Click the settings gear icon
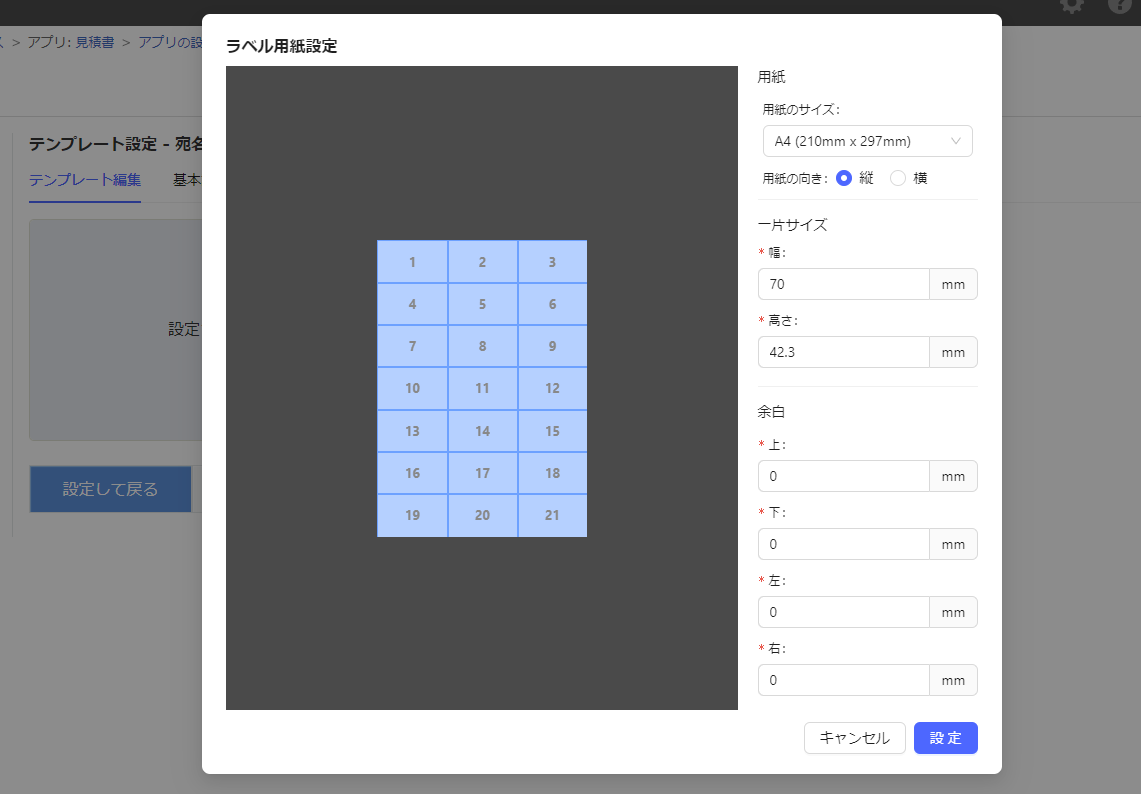The width and height of the screenshot is (1141, 794). (x=1072, y=5)
